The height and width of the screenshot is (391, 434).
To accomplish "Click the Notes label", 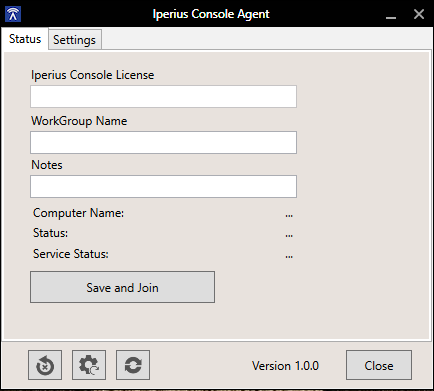I will (47, 165).
